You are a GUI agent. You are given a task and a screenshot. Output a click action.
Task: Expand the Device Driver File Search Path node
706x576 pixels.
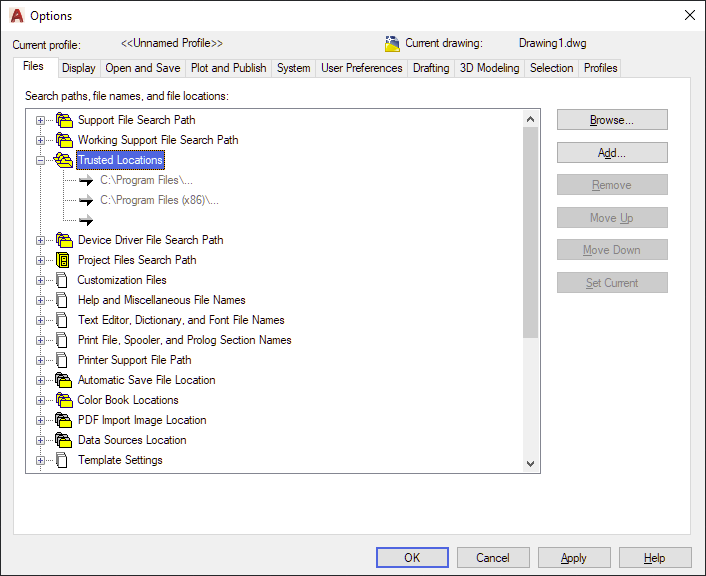pyautogui.click(x=41, y=240)
